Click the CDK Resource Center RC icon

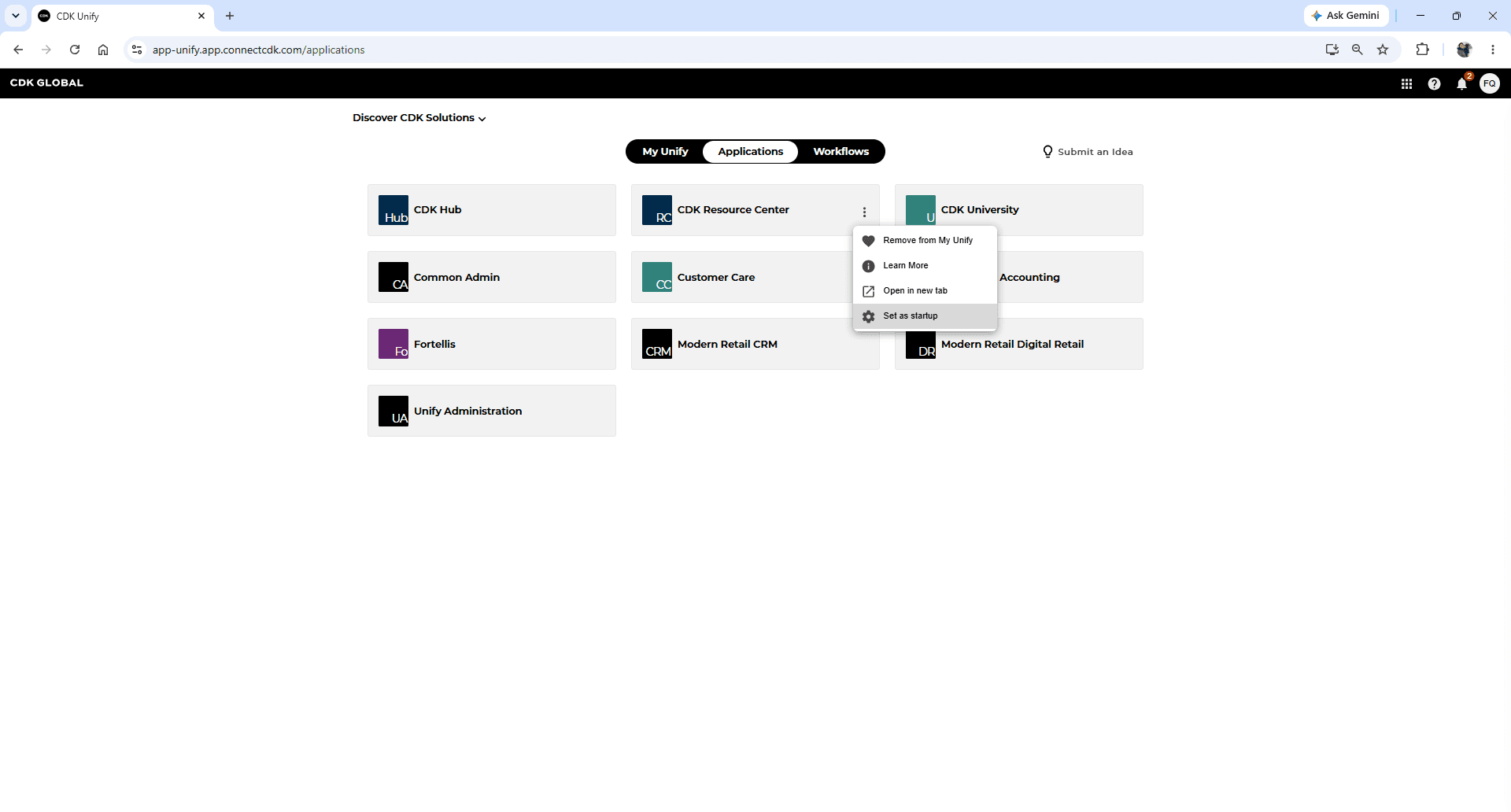click(x=657, y=210)
